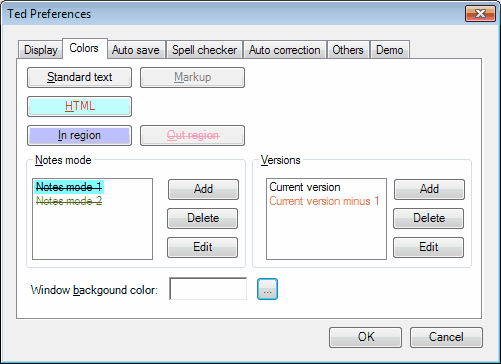Close the Ted Preferences window
501x364 pixels.
(x=480, y=14)
